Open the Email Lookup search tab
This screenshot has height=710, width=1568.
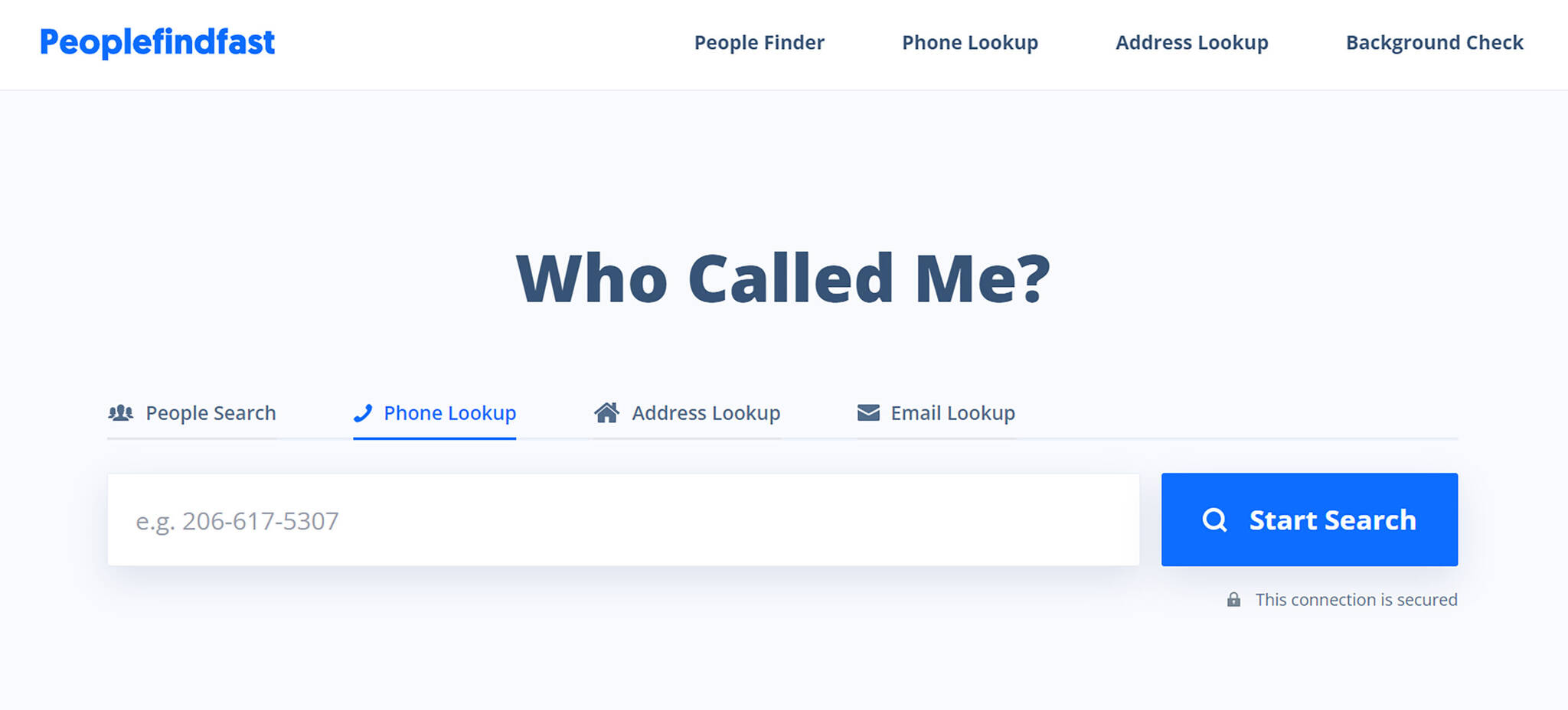936,413
